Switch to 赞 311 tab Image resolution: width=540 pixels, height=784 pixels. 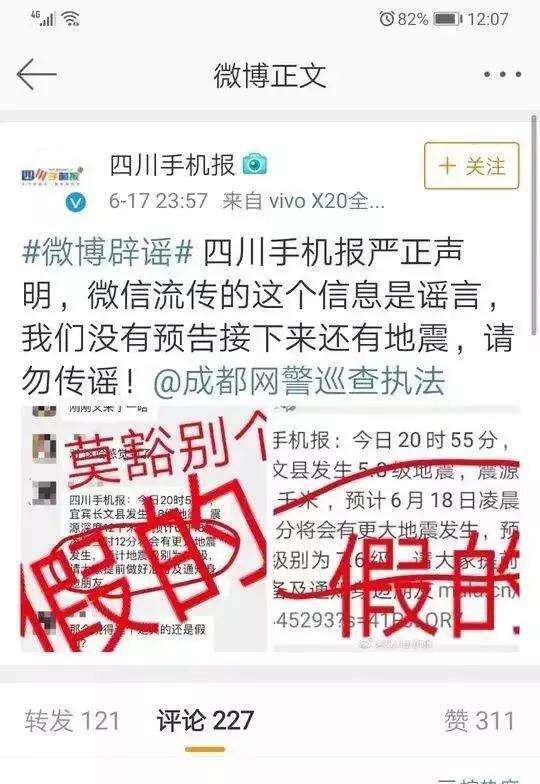coord(479,720)
